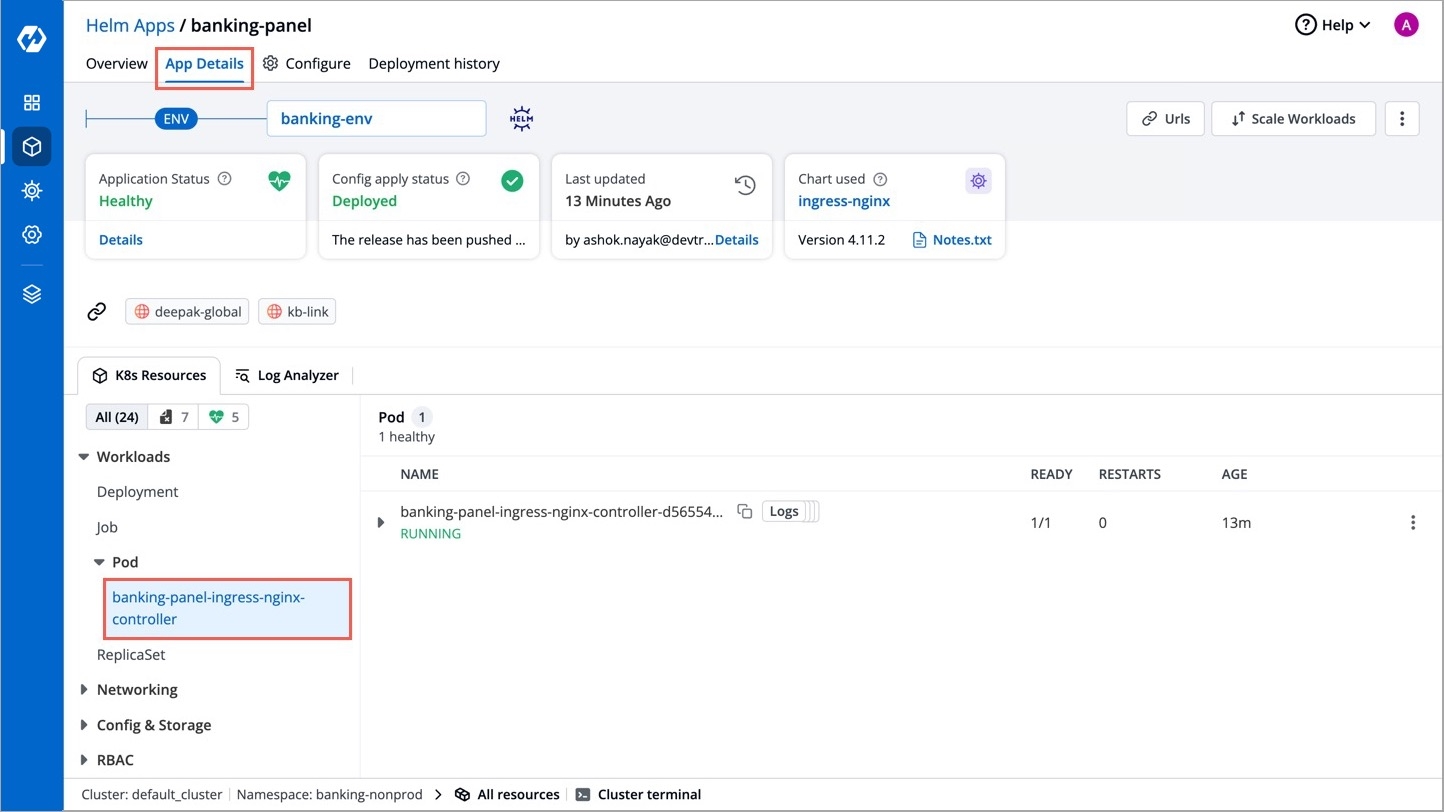Open the three-dot menu for the pod row
The height and width of the screenshot is (812, 1444).
click(x=1412, y=522)
